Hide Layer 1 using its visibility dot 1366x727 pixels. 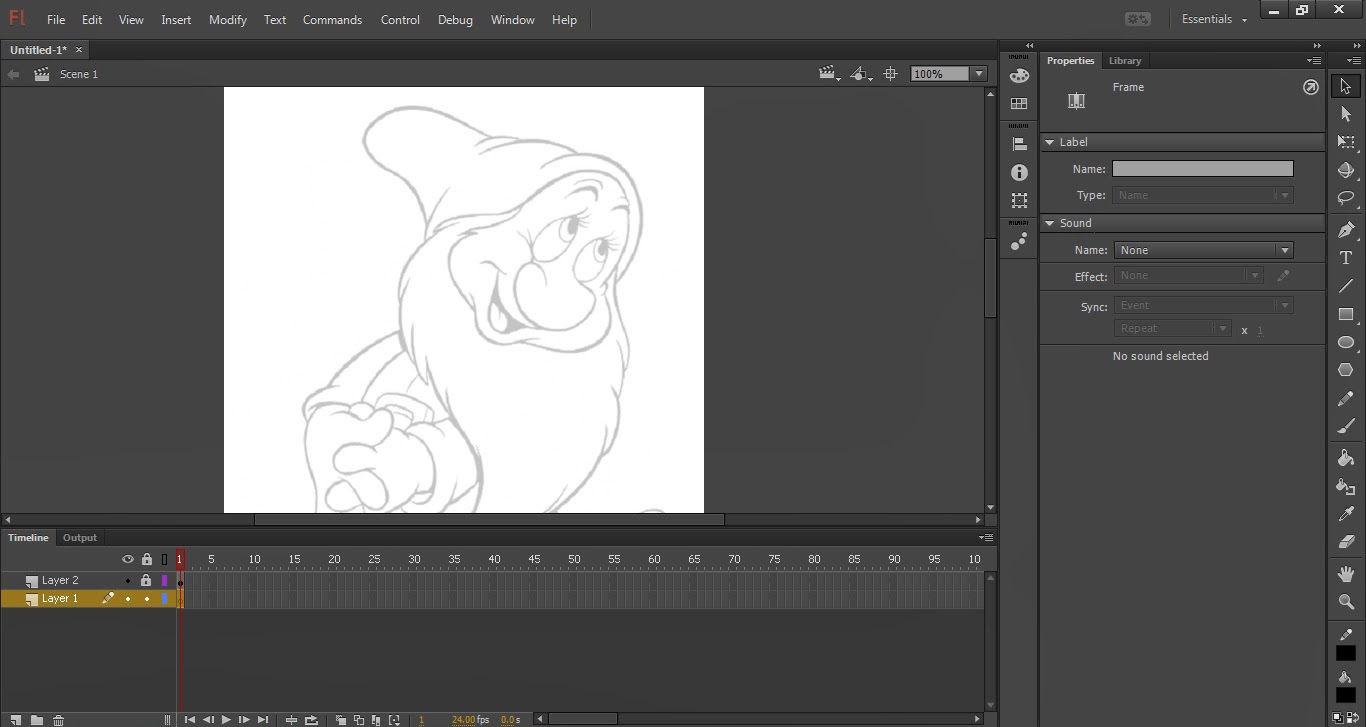point(128,599)
